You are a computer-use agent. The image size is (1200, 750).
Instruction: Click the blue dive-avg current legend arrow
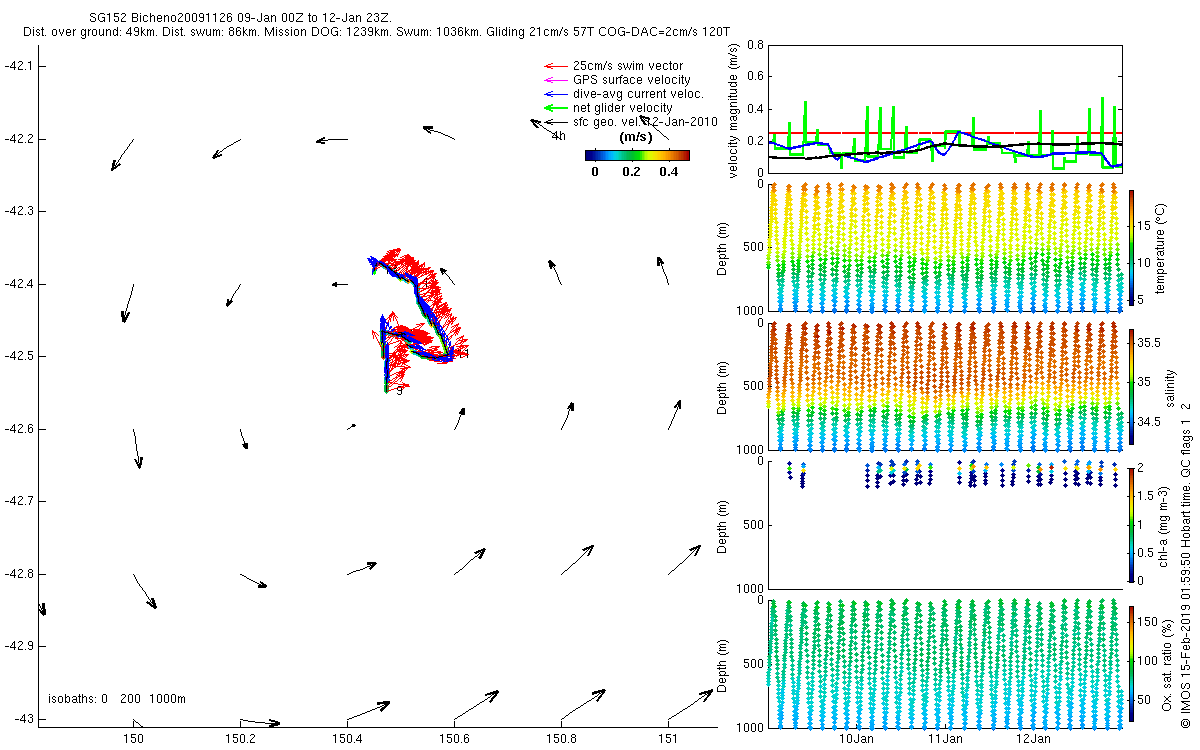pyautogui.click(x=554, y=94)
